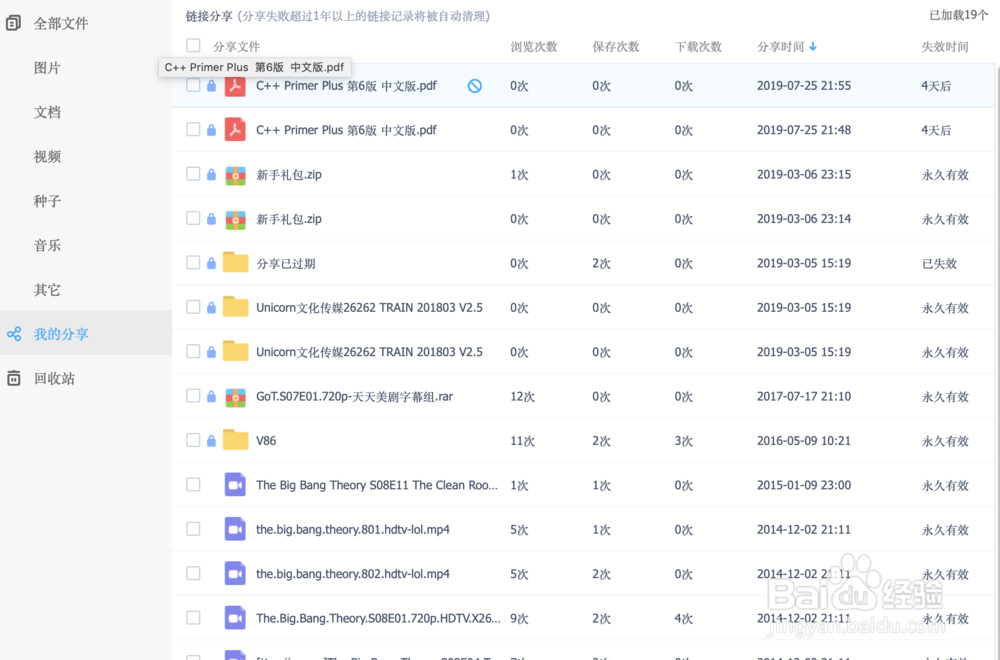Screen dimensions: 1000x660
Task: Check the box for Big Bang Theory S08E11
Action: click(x=193, y=485)
